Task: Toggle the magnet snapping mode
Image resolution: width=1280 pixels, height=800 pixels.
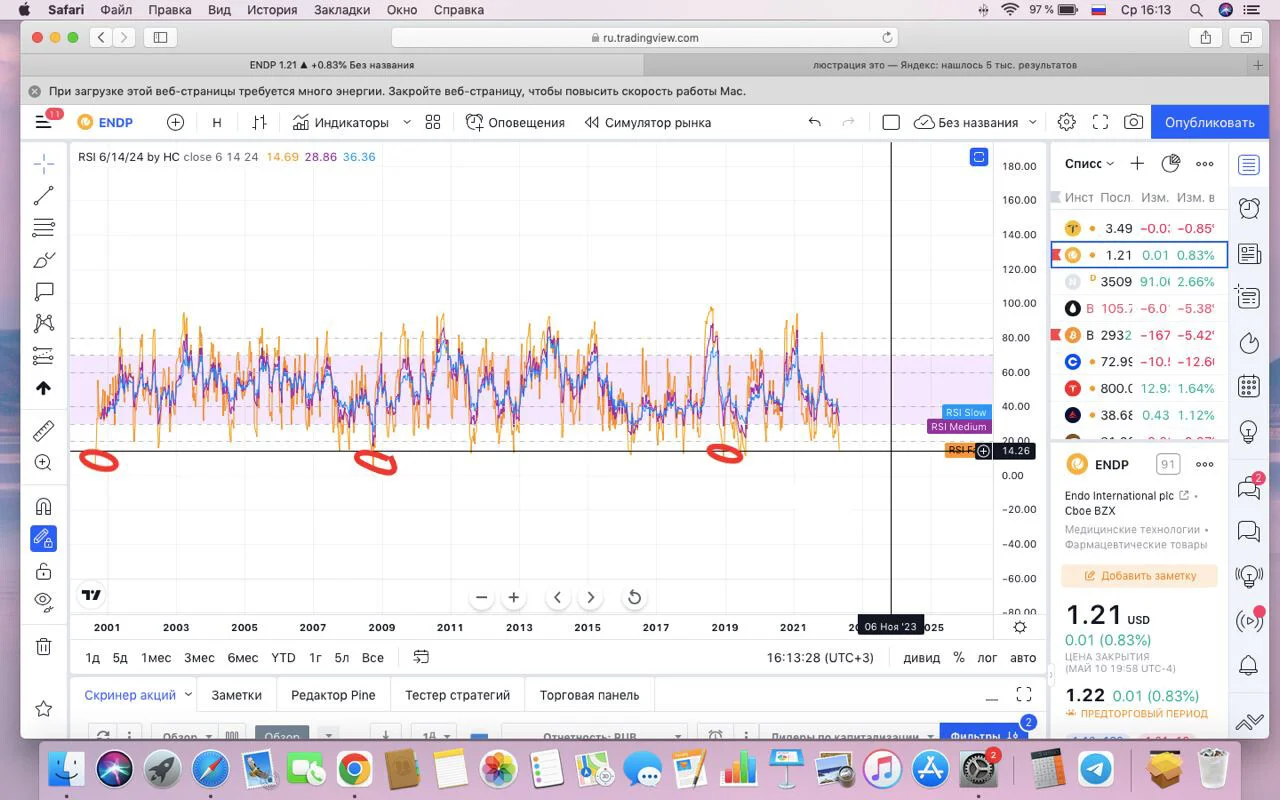Action: pyautogui.click(x=44, y=507)
